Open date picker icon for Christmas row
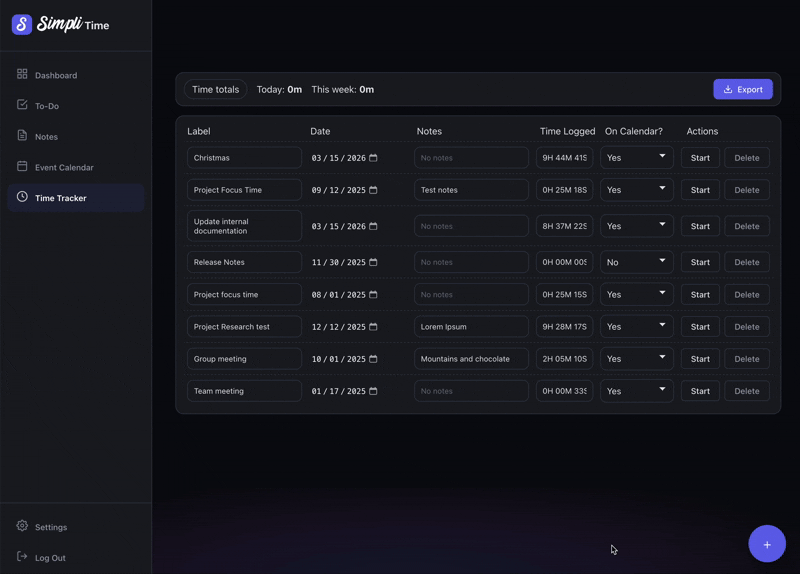Viewport: 800px width, 574px height. point(373,158)
